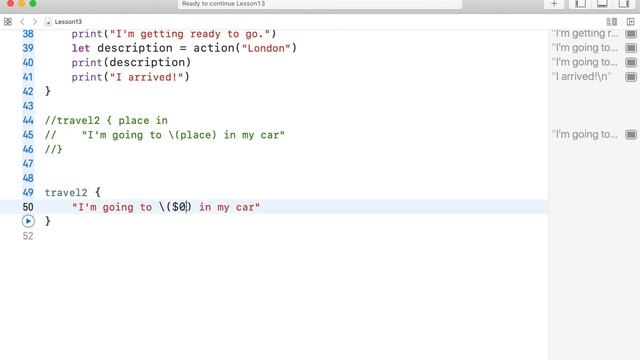Open the editor options menu icon
The image size is (640, 360).
[x=611, y=22]
